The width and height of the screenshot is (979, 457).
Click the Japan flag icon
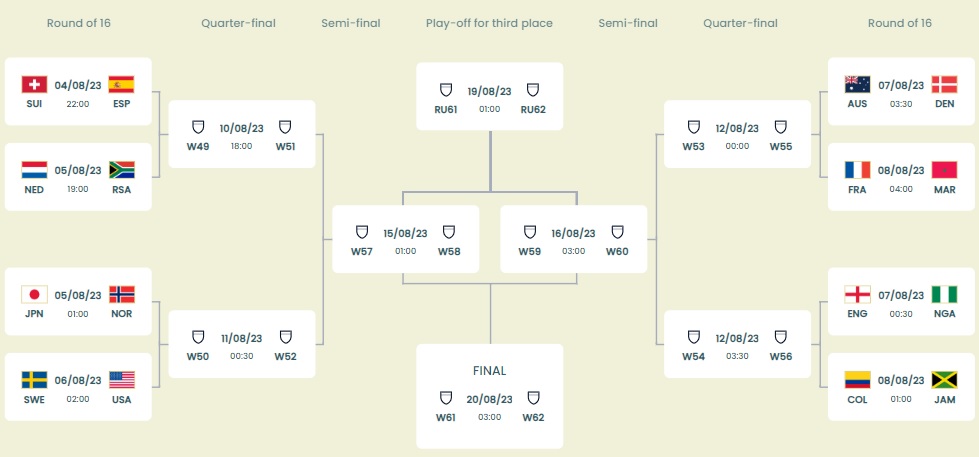coord(34,294)
